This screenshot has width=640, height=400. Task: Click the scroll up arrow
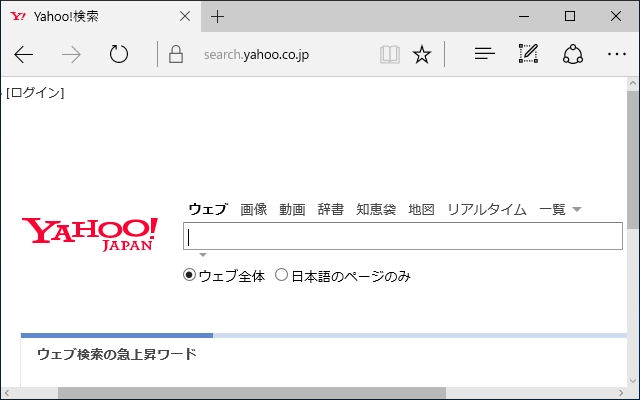click(x=633, y=84)
